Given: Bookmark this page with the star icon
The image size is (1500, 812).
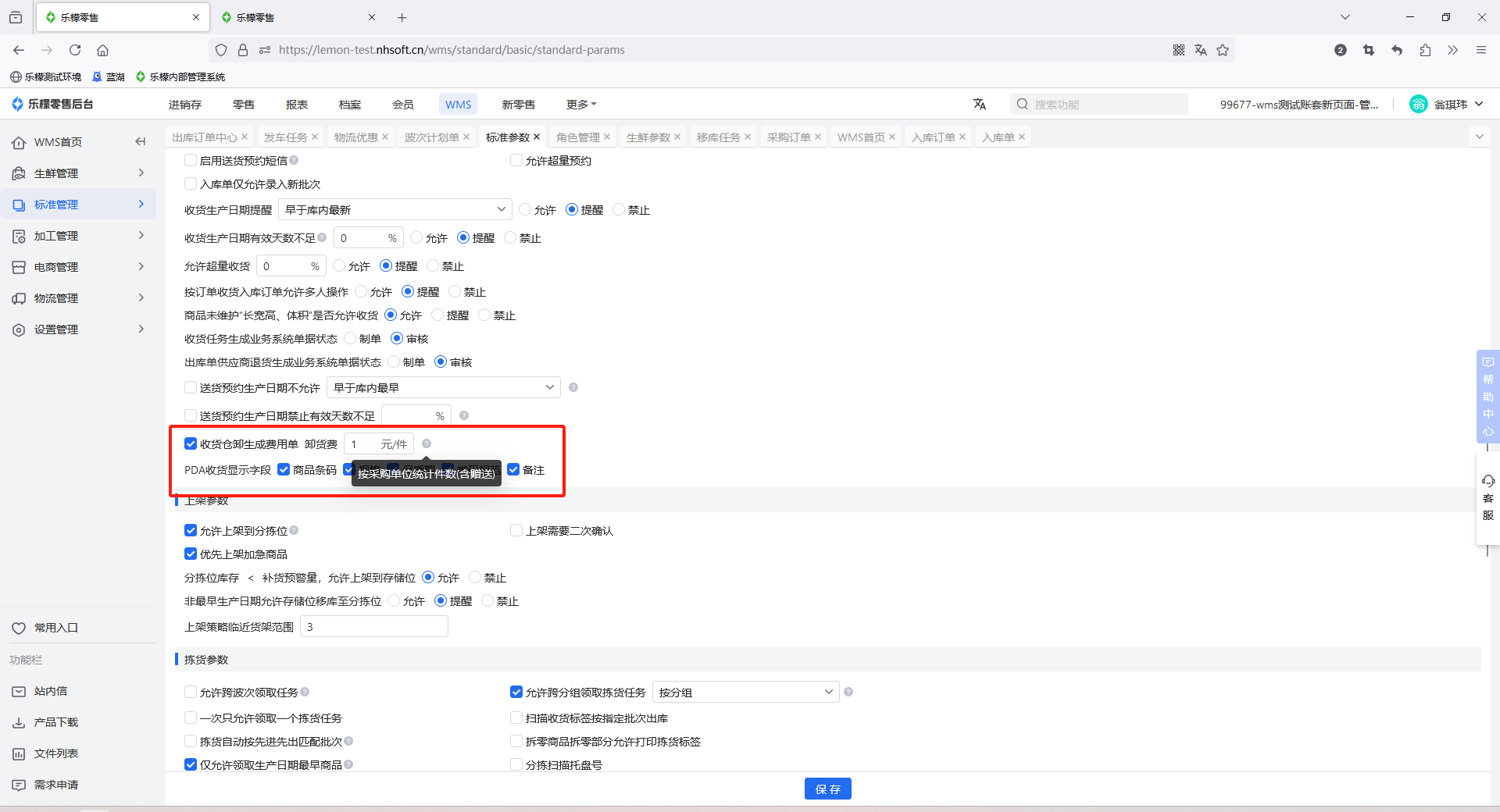Looking at the screenshot, I should (x=1223, y=50).
